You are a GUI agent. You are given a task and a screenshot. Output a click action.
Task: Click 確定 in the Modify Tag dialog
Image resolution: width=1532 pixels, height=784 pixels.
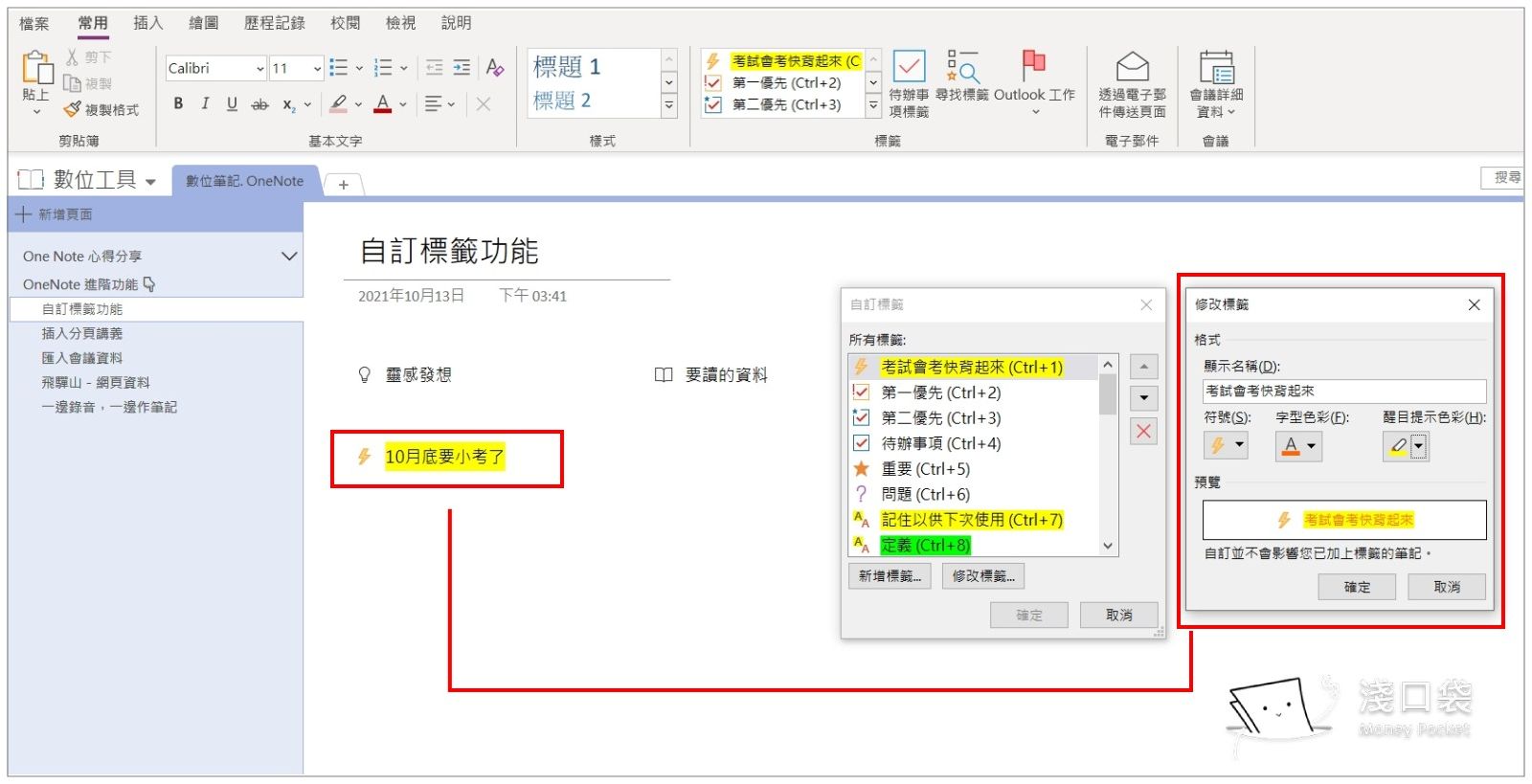pyautogui.click(x=1357, y=588)
